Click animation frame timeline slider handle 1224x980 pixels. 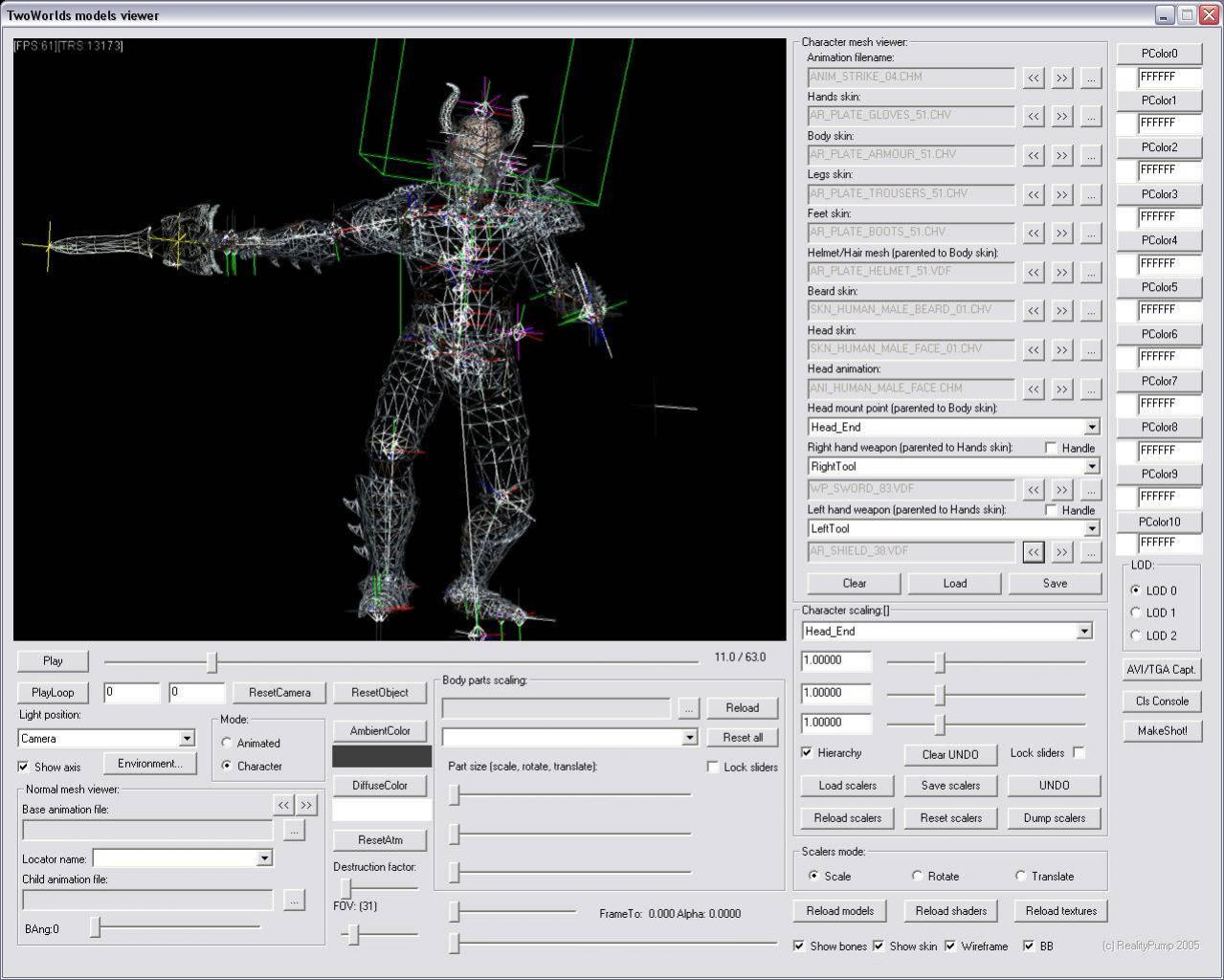212,661
